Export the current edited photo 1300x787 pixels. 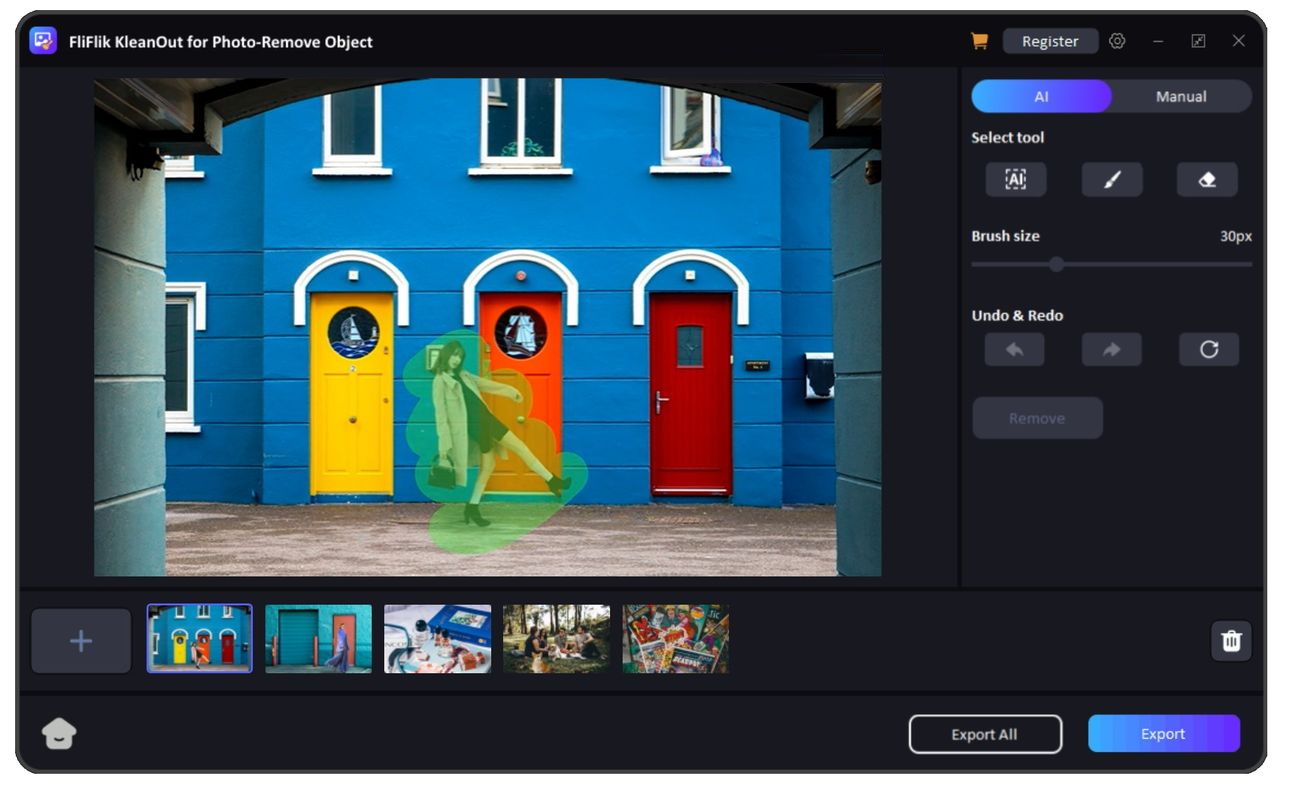1163,733
